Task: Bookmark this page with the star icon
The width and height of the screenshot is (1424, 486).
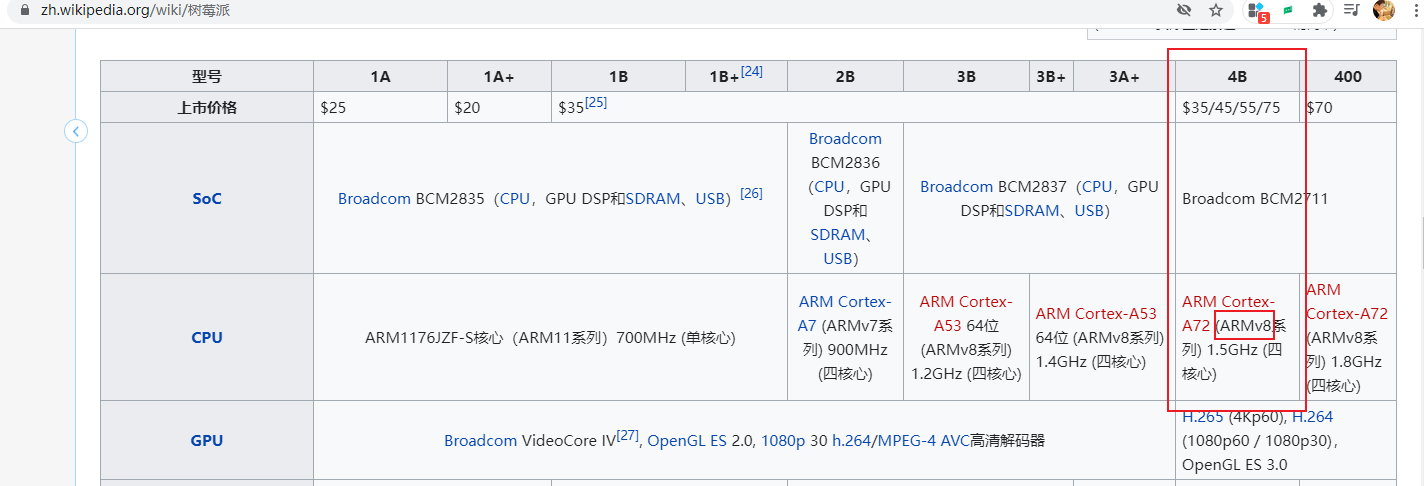Action: 1216,10
